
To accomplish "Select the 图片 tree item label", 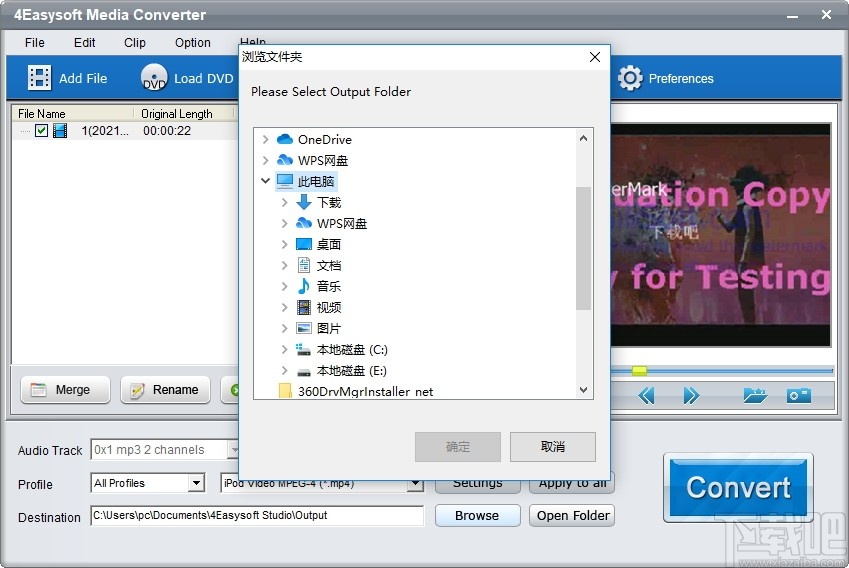I will (329, 329).
